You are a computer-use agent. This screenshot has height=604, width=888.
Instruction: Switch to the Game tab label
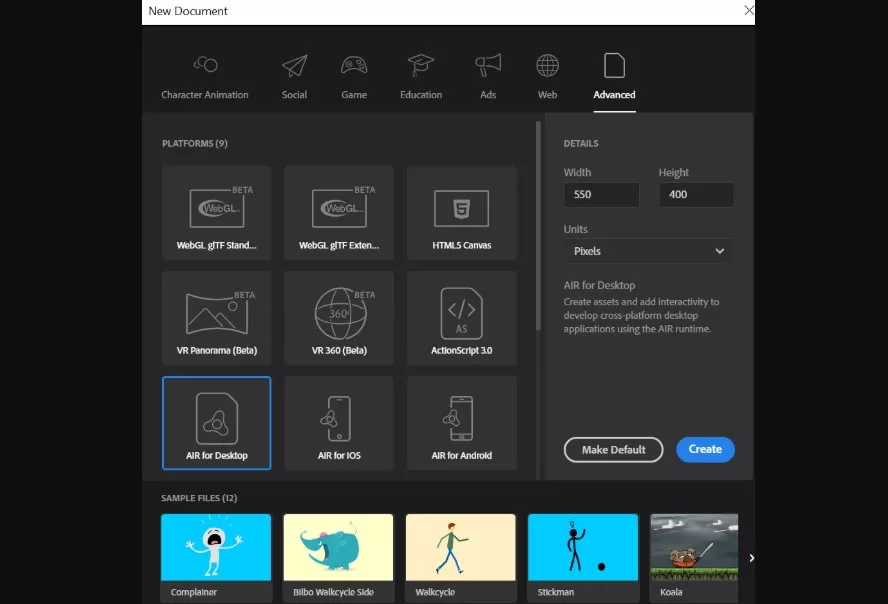[354, 95]
